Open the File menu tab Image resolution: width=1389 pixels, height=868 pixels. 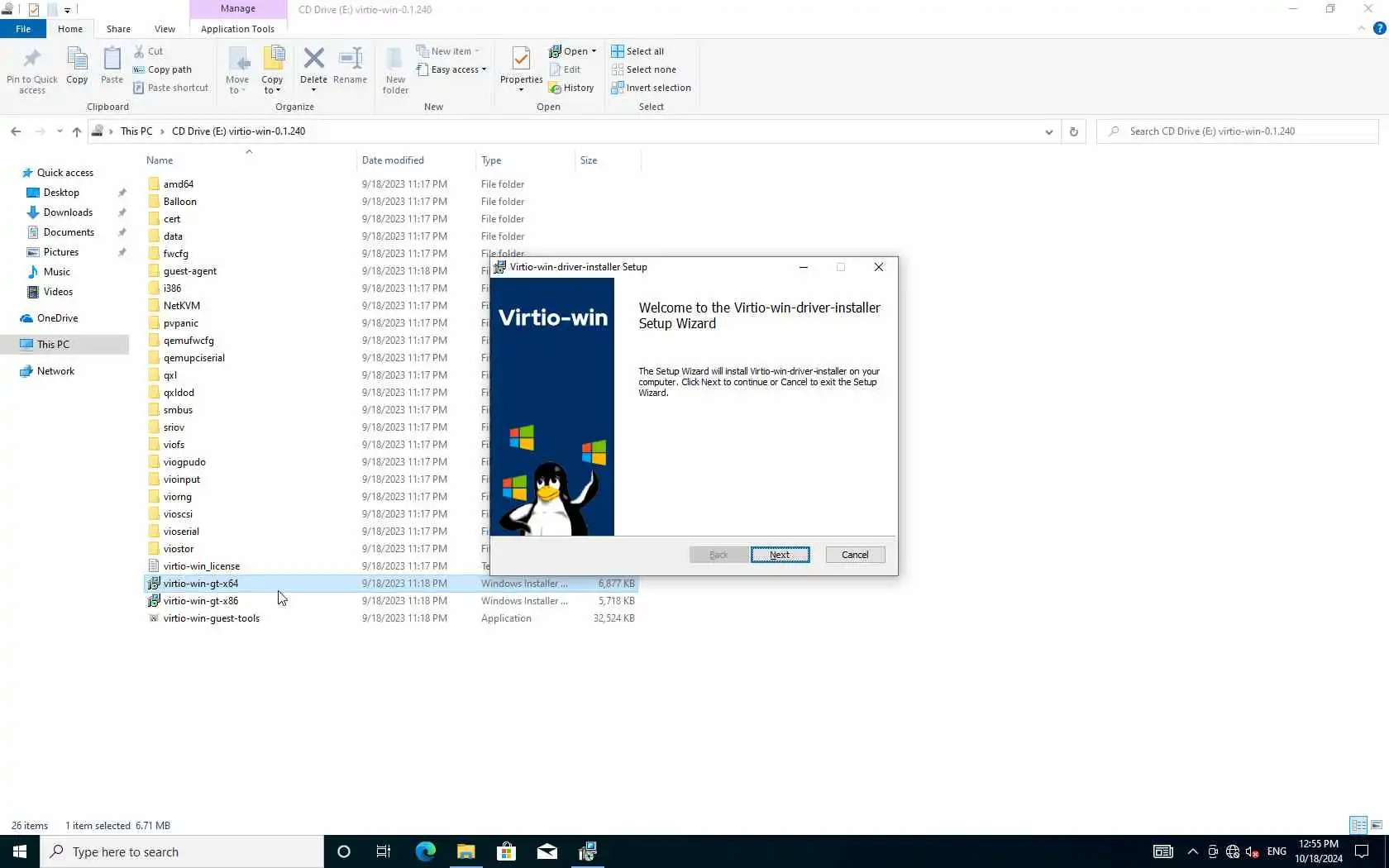(x=23, y=29)
